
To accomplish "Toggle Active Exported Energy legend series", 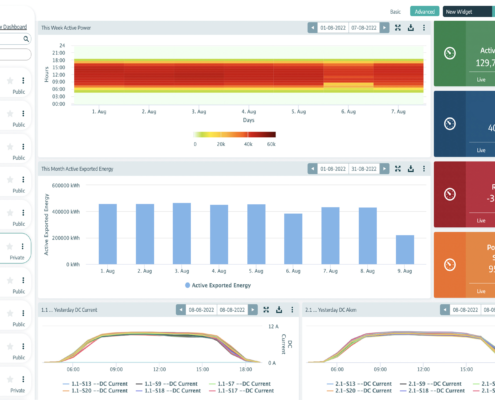I will click(x=218, y=285).
